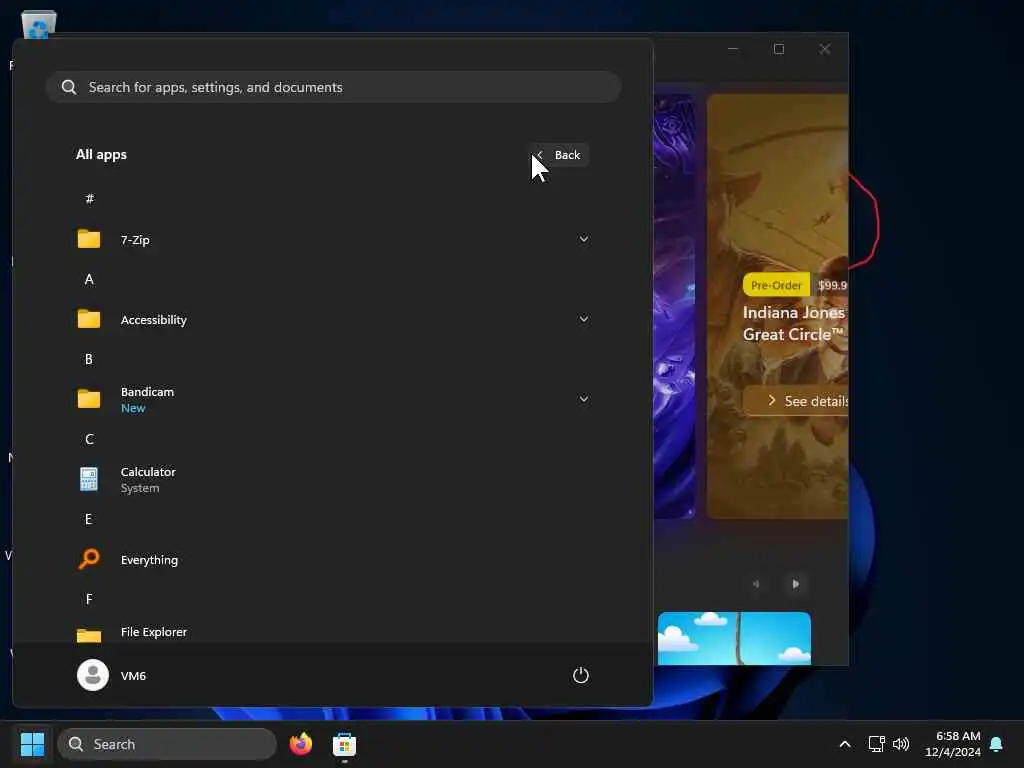The image size is (1024, 768).
Task: Open the Accessibility folder icon
Action: [89, 319]
